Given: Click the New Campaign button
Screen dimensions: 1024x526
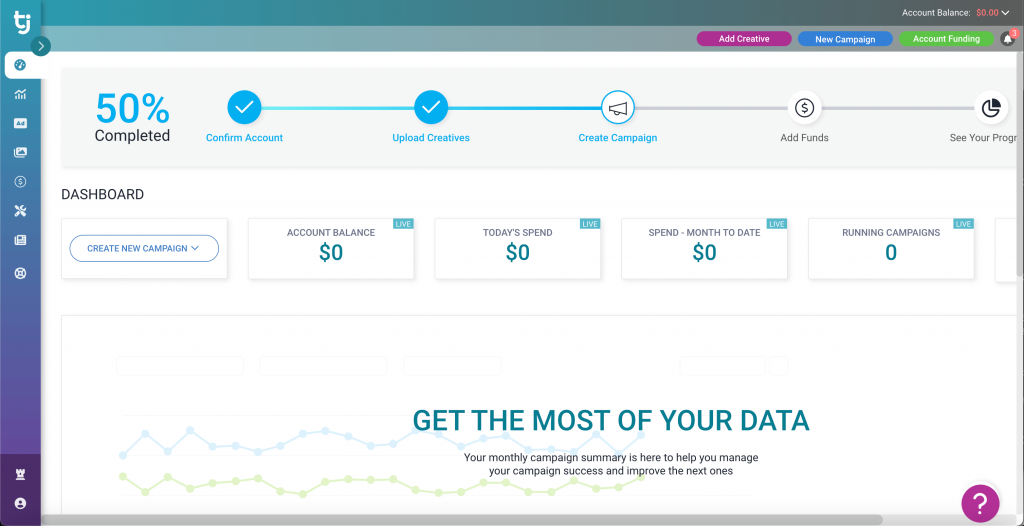Looking at the screenshot, I should [845, 39].
